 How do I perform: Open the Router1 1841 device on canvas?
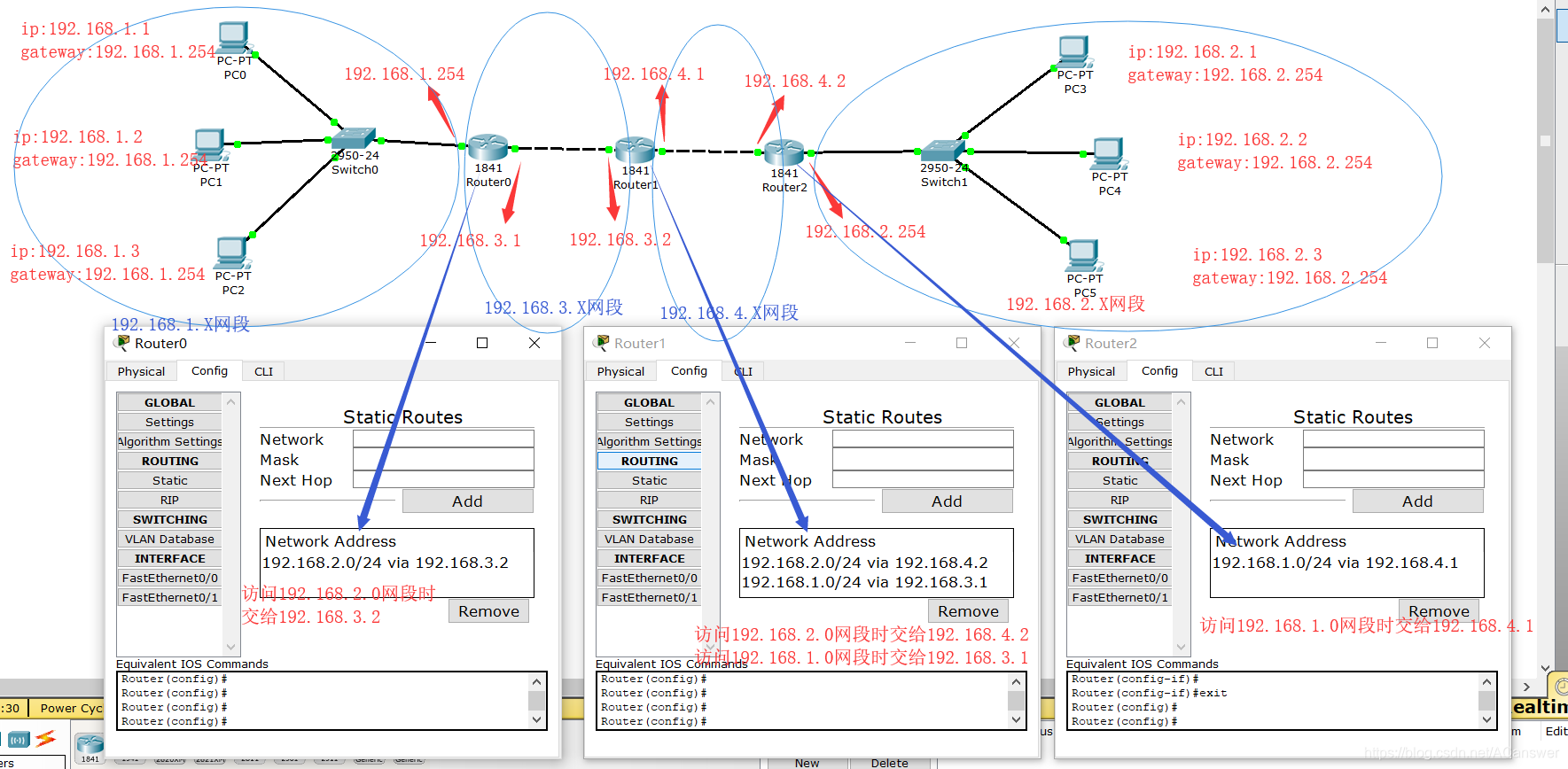636,151
